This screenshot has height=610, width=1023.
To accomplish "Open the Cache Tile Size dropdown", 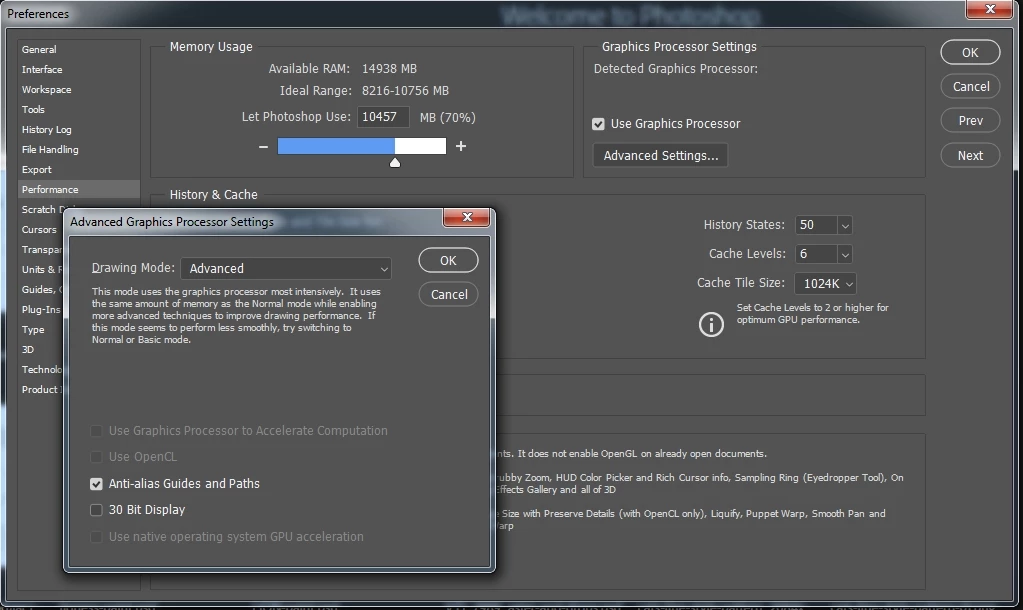I will [825, 284].
